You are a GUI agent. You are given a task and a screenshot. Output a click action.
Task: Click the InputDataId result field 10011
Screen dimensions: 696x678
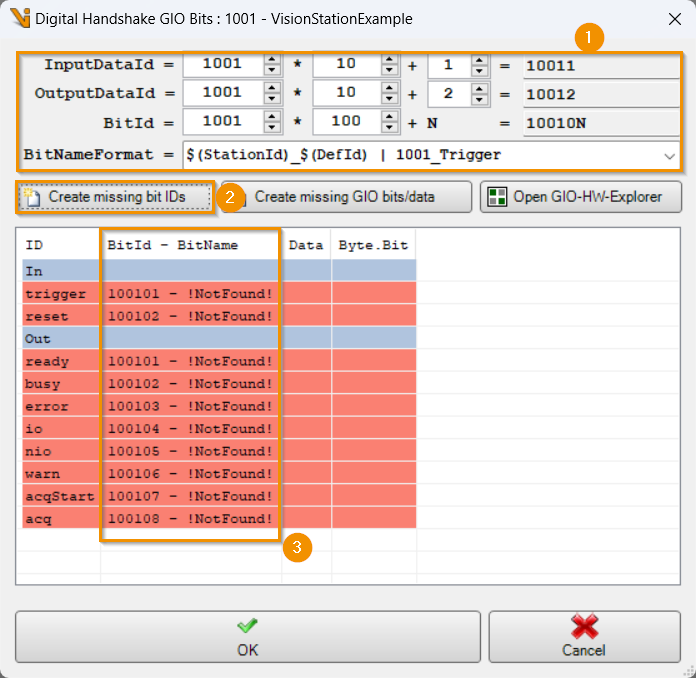tap(601, 67)
